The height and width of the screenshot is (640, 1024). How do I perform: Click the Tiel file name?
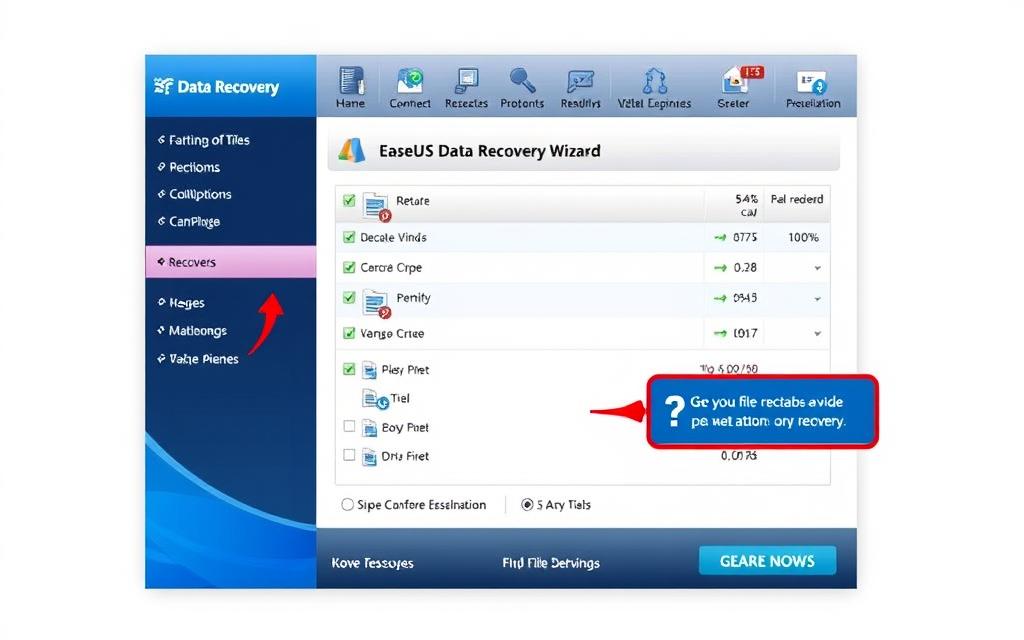pyautogui.click(x=400, y=398)
